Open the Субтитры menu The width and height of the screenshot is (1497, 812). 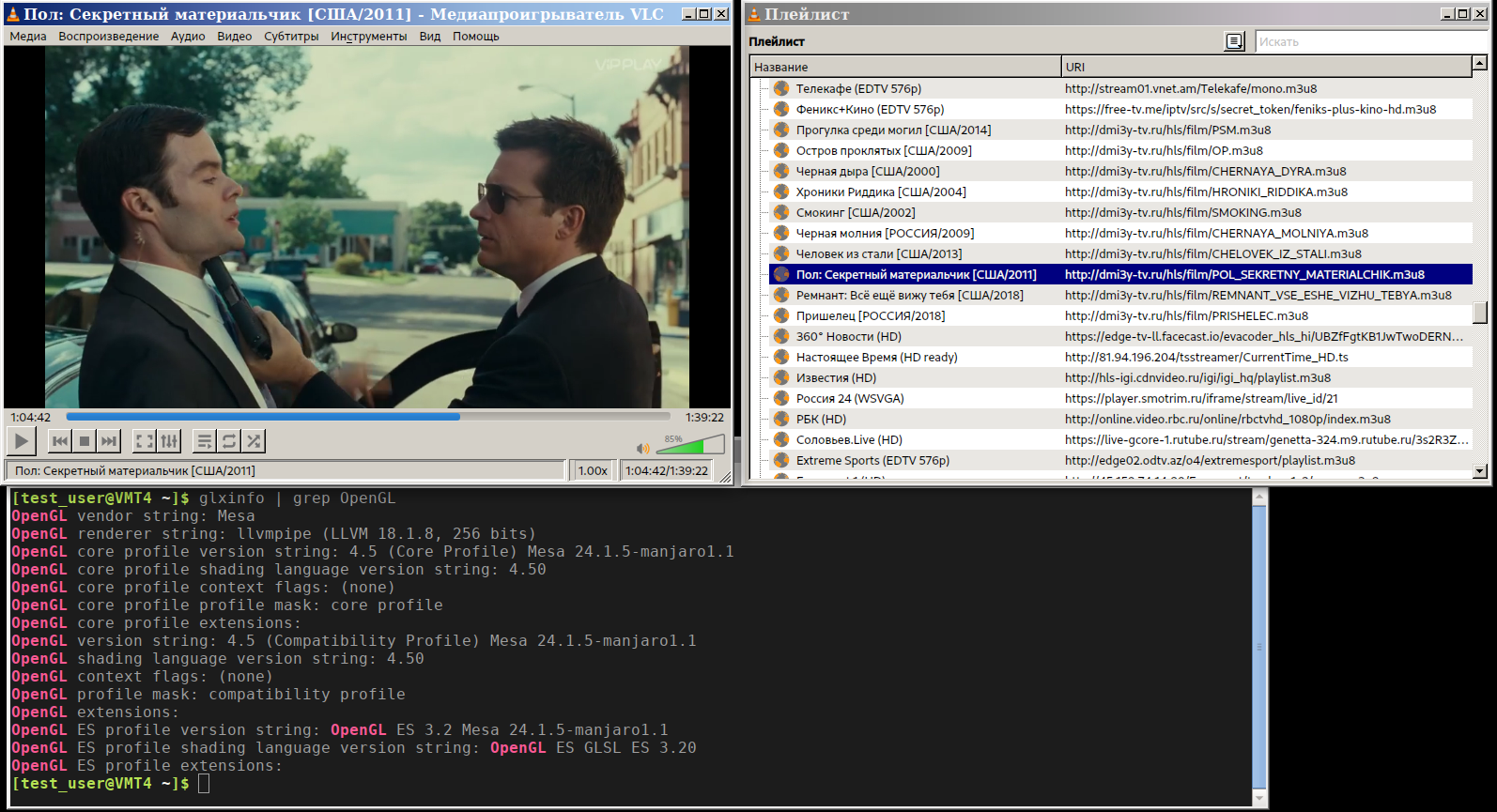pyautogui.click(x=292, y=37)
